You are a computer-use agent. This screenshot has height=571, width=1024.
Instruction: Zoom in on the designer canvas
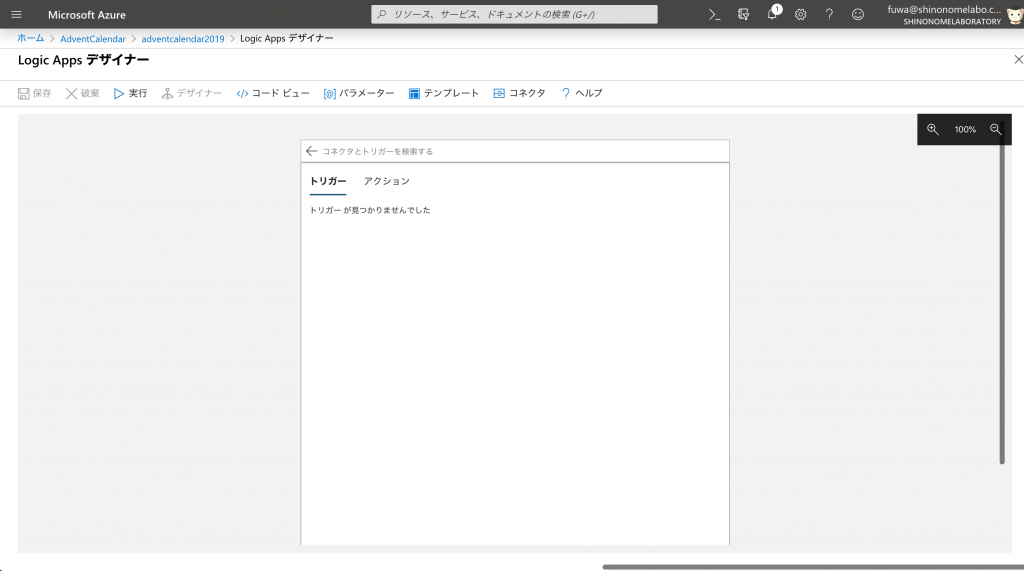tap(933, 129)
